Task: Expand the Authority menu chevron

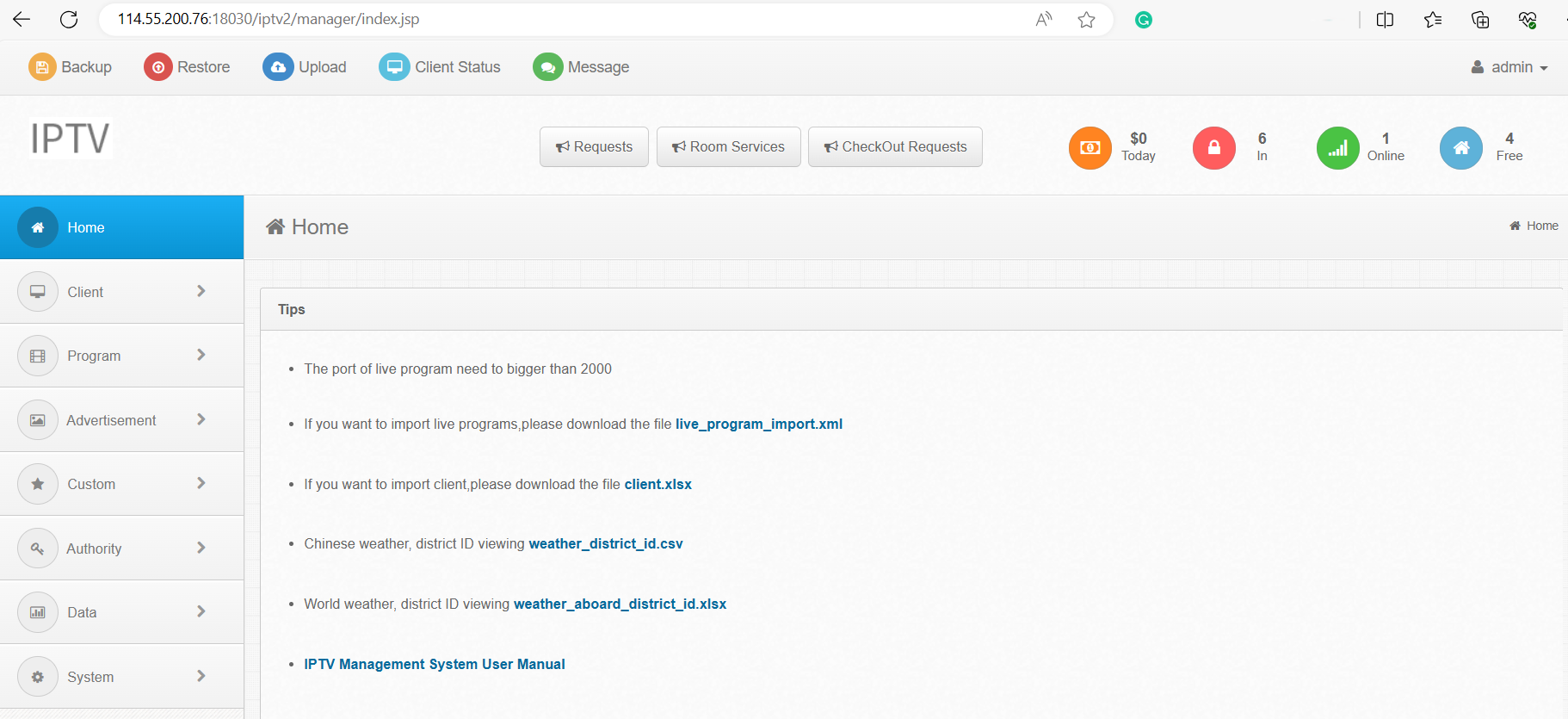Action: click(x=201, y=548)
